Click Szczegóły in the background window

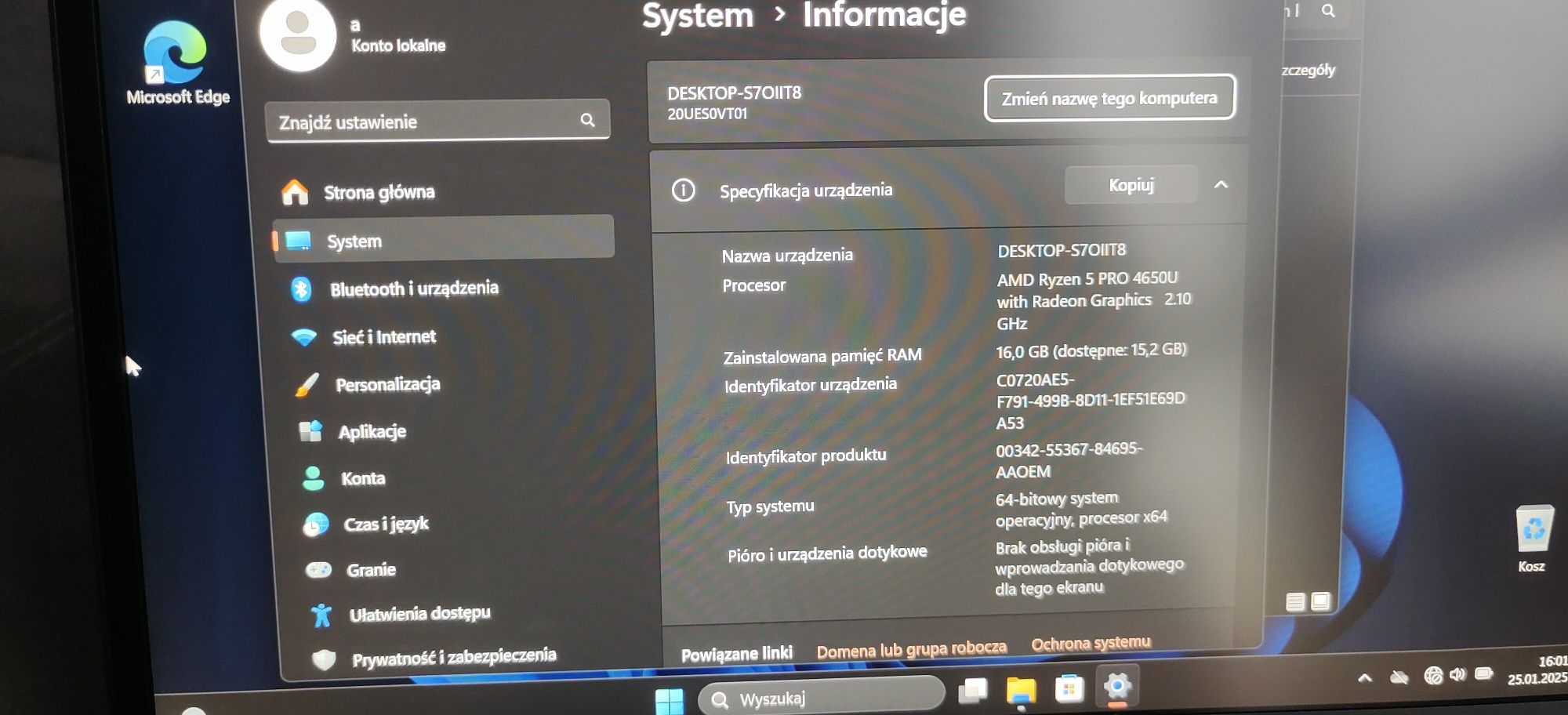[1308, 70]
